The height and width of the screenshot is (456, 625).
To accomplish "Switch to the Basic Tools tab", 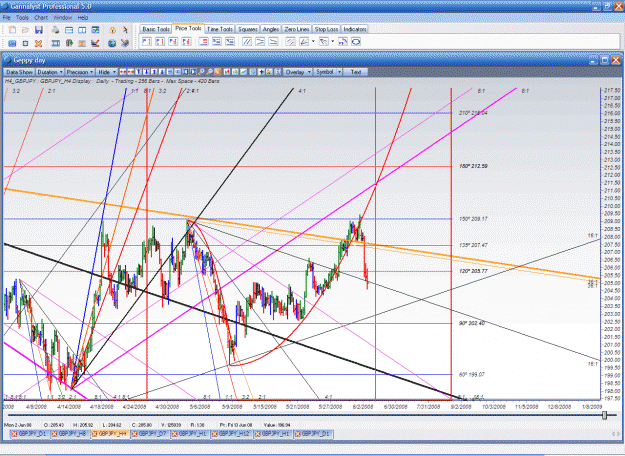I will tap(156, 29).
